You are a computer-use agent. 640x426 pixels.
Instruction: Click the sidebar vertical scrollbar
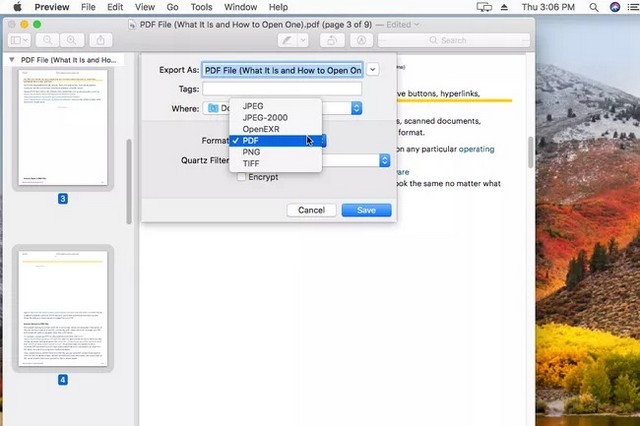coord(129,182)
